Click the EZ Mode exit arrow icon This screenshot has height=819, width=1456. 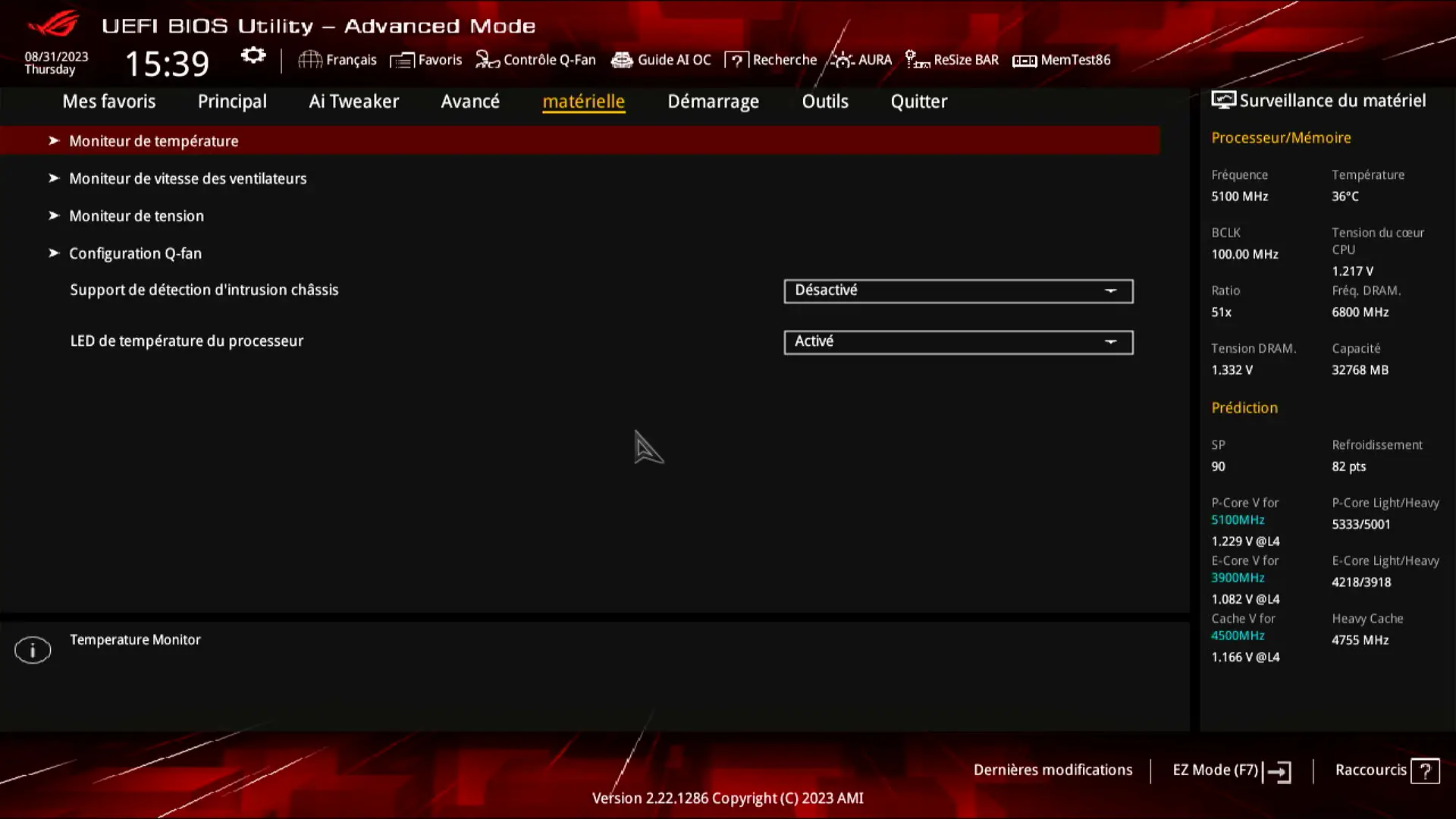click(1279, 772)
